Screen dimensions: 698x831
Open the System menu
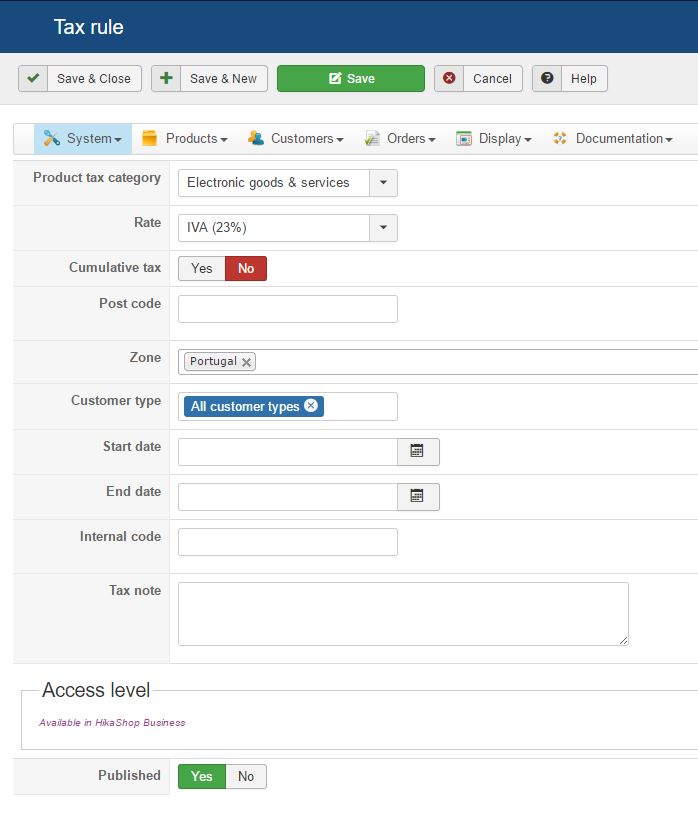point(83,139)
